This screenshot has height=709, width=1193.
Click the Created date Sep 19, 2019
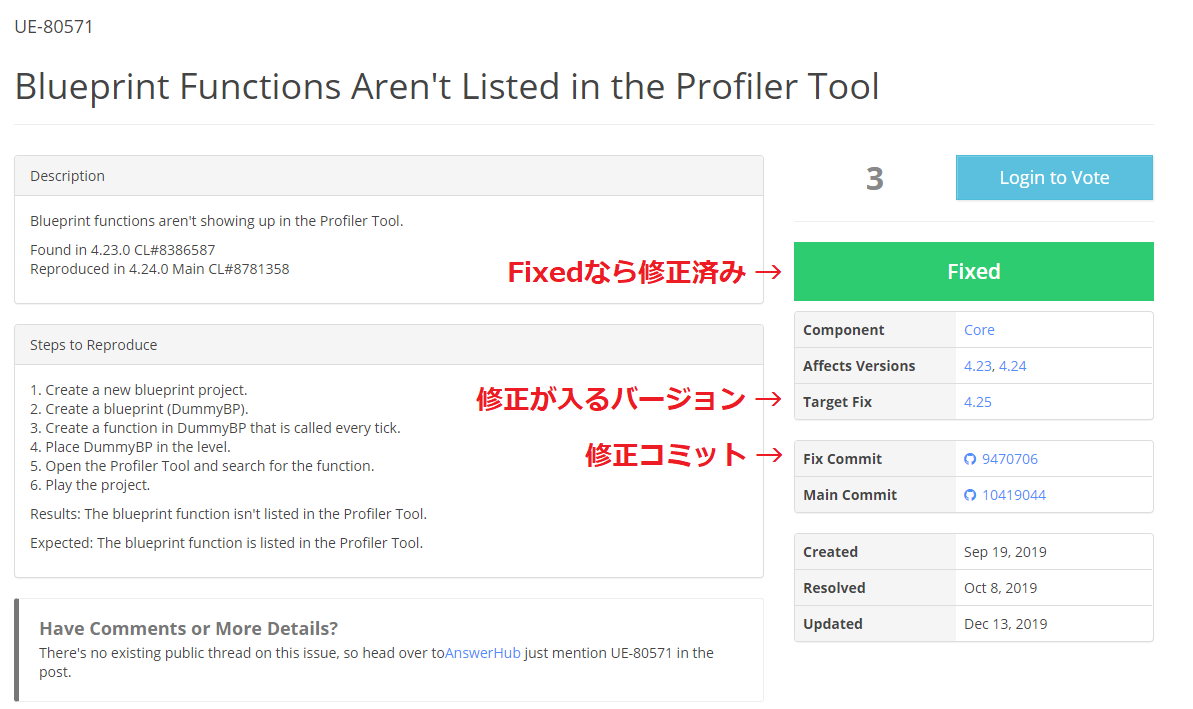coord(1005,552)
